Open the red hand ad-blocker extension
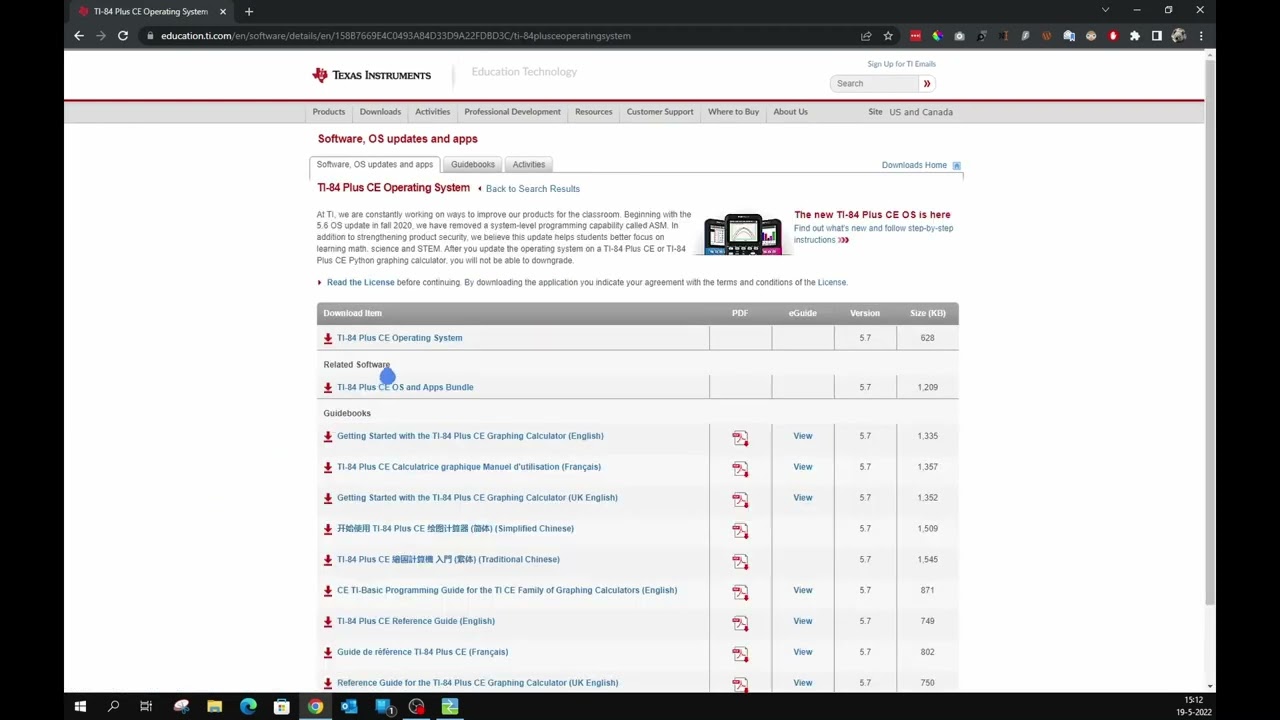The width and height of the screenshot is (1280, 720). pyautogui.click(x=1113, y=36)
